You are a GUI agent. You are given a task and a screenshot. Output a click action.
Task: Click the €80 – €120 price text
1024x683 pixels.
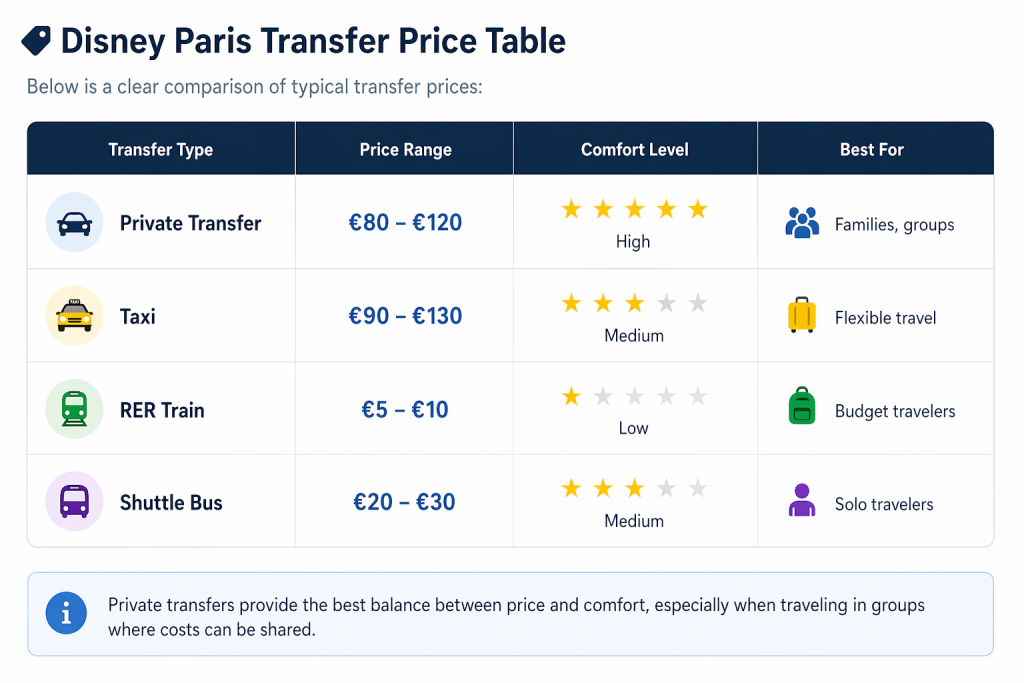(x=405, y=223)
